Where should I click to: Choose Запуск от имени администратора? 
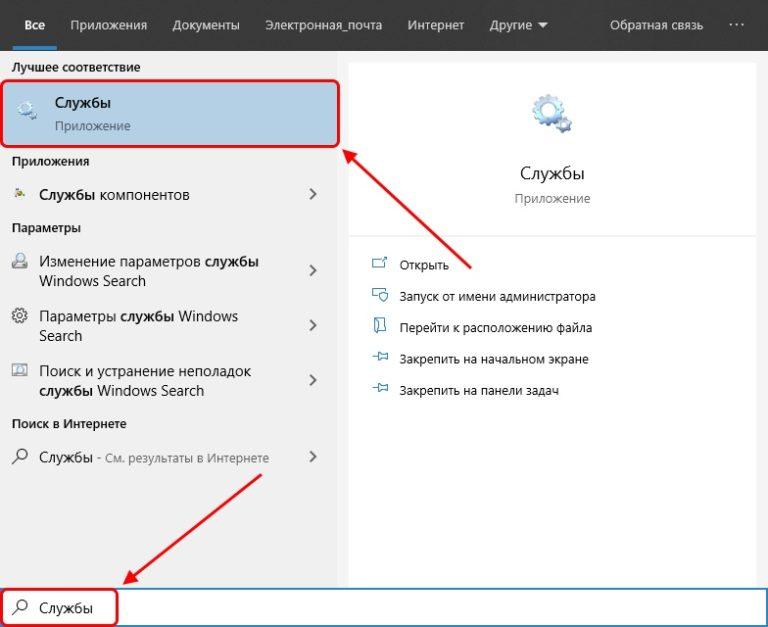pyautogui.click(x=497, y=296)
